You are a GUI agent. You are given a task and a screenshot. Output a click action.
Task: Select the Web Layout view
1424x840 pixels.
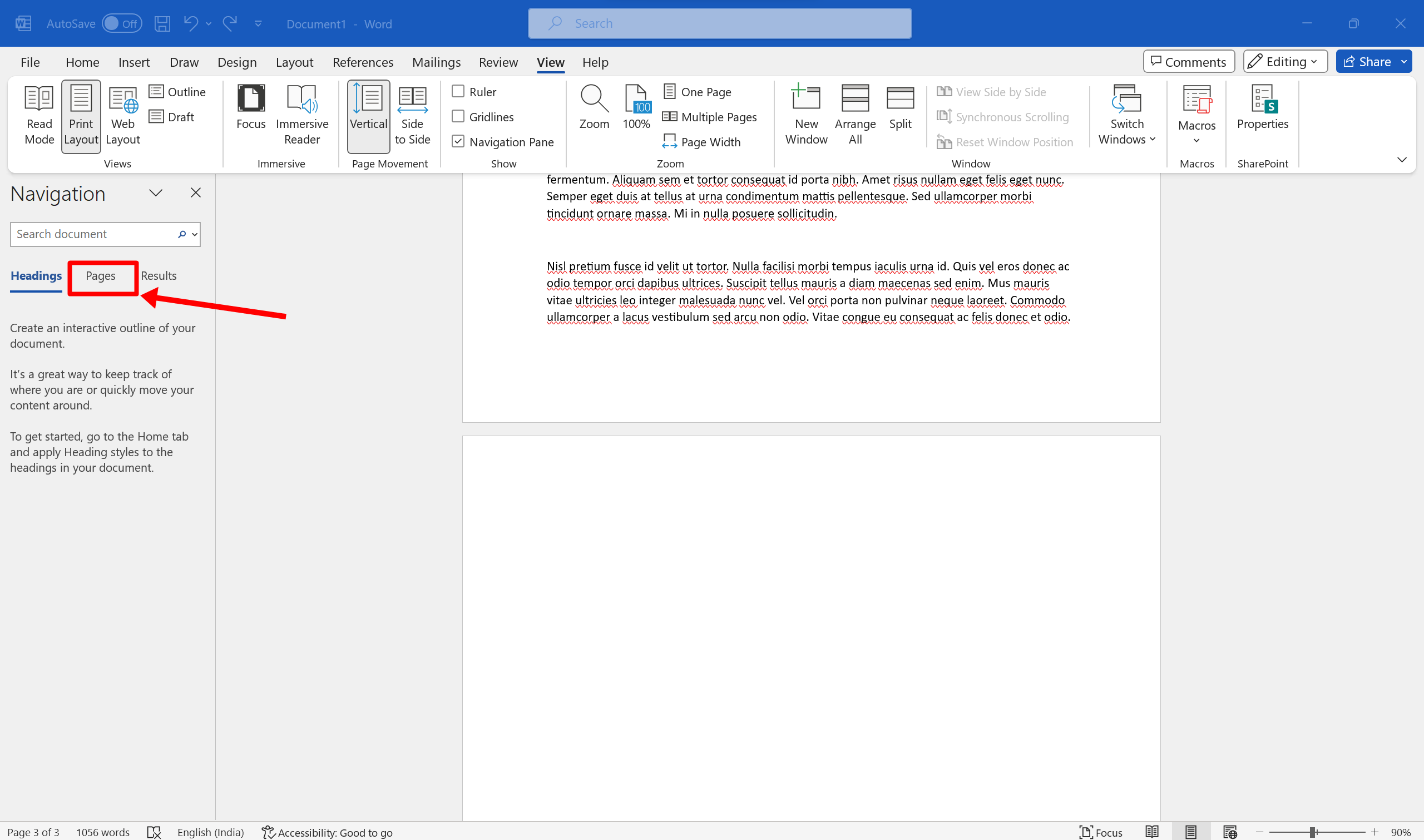(122, 115)
